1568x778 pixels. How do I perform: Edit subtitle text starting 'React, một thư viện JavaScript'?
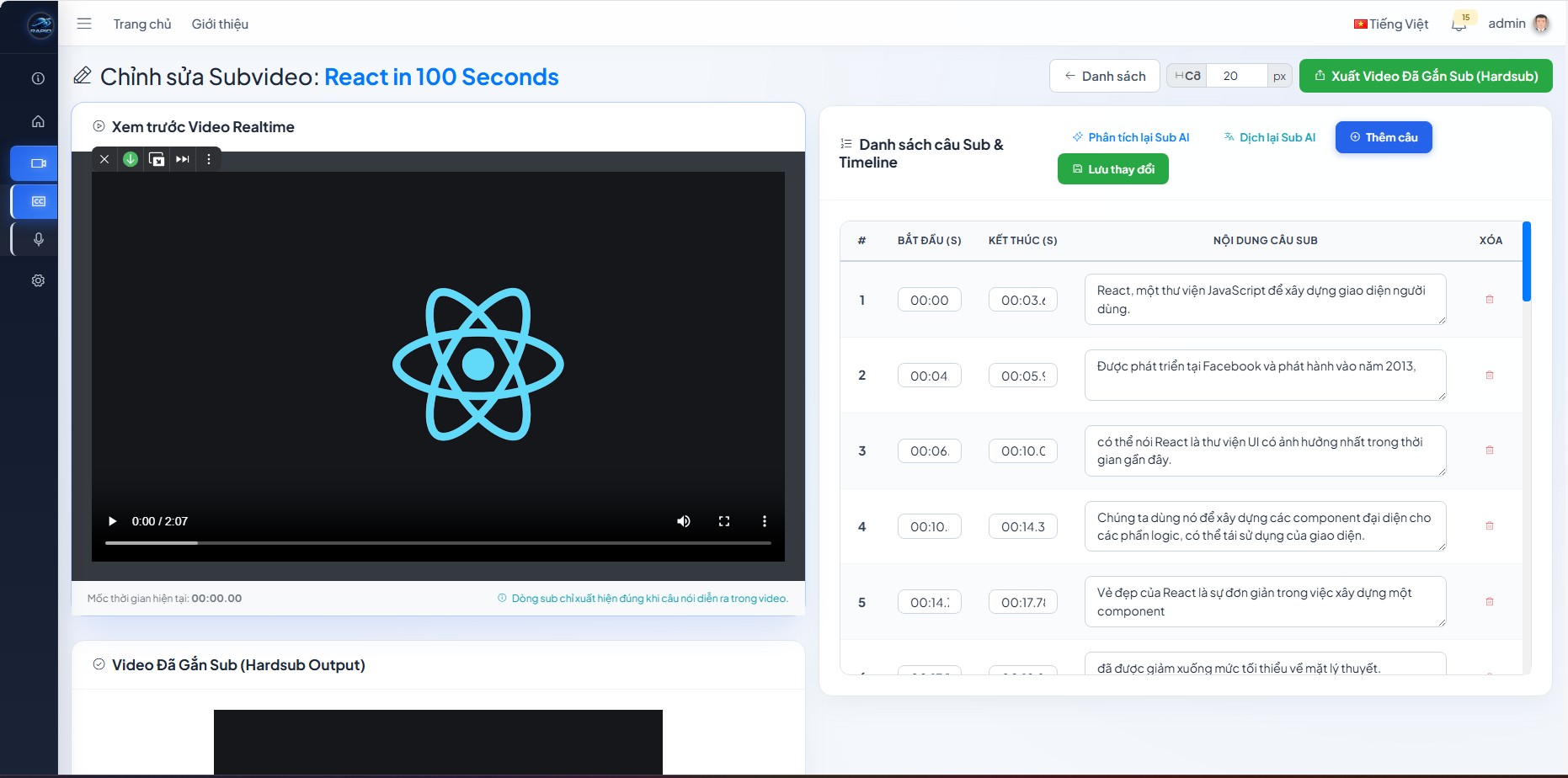[1266, 300]
